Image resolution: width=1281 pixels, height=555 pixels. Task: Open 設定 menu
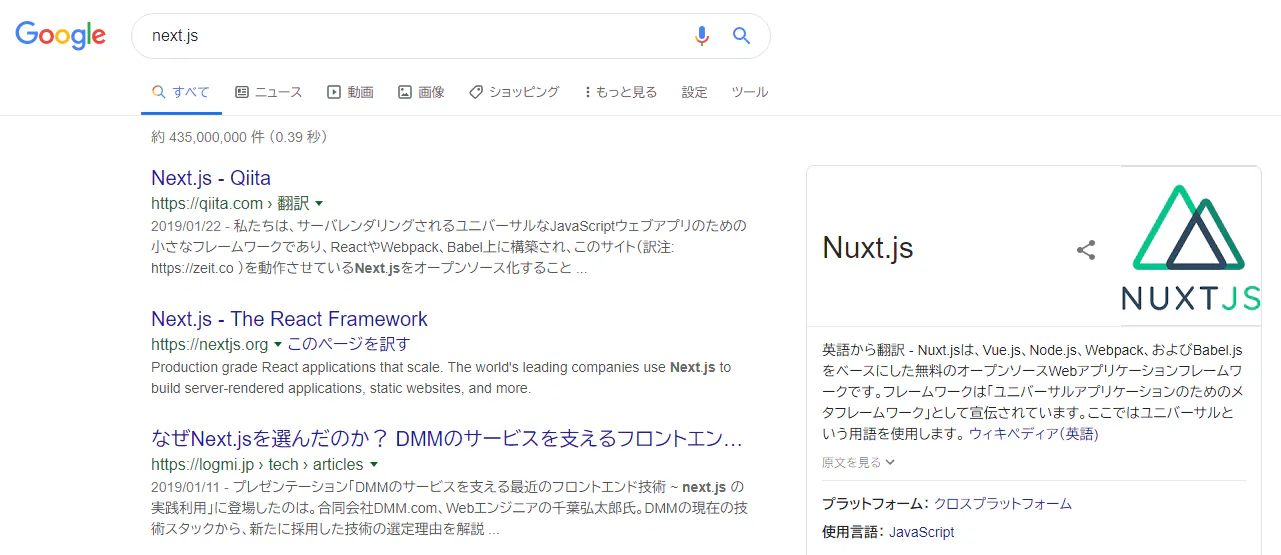[694, 92]
